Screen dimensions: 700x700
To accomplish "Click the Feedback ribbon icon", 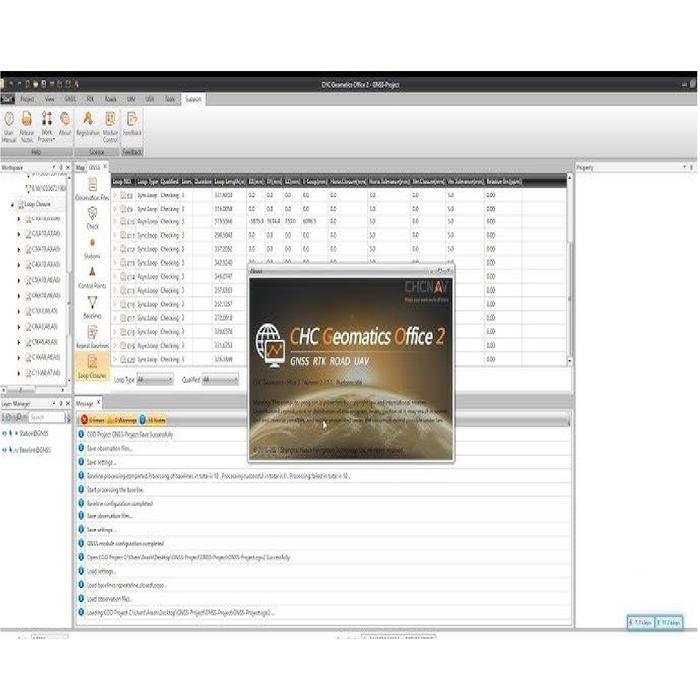I will pos(132,124).
